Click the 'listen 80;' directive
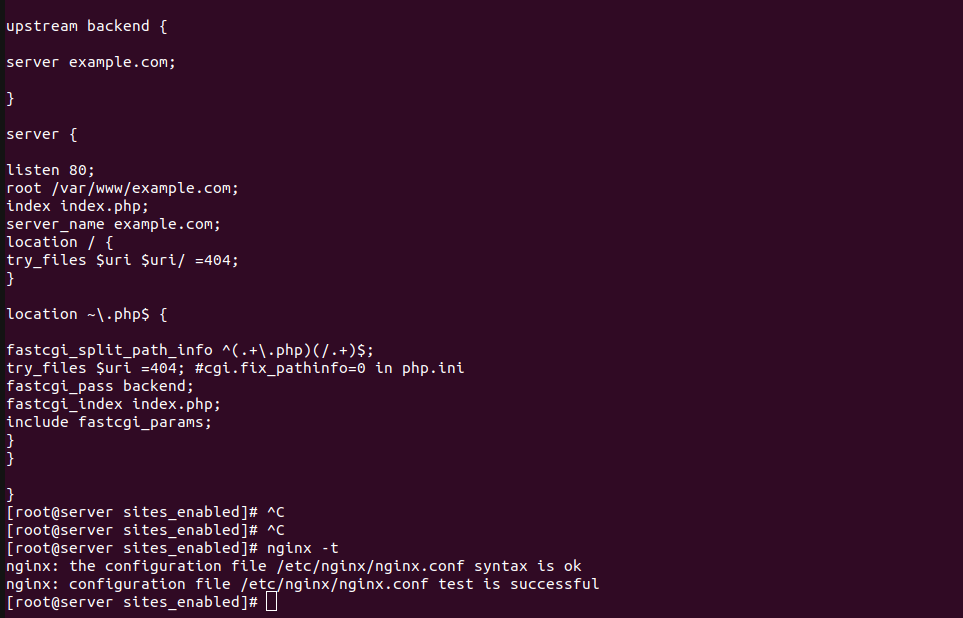Image resolution: width=963 pixels, height=618 pixels. [50, 170]
